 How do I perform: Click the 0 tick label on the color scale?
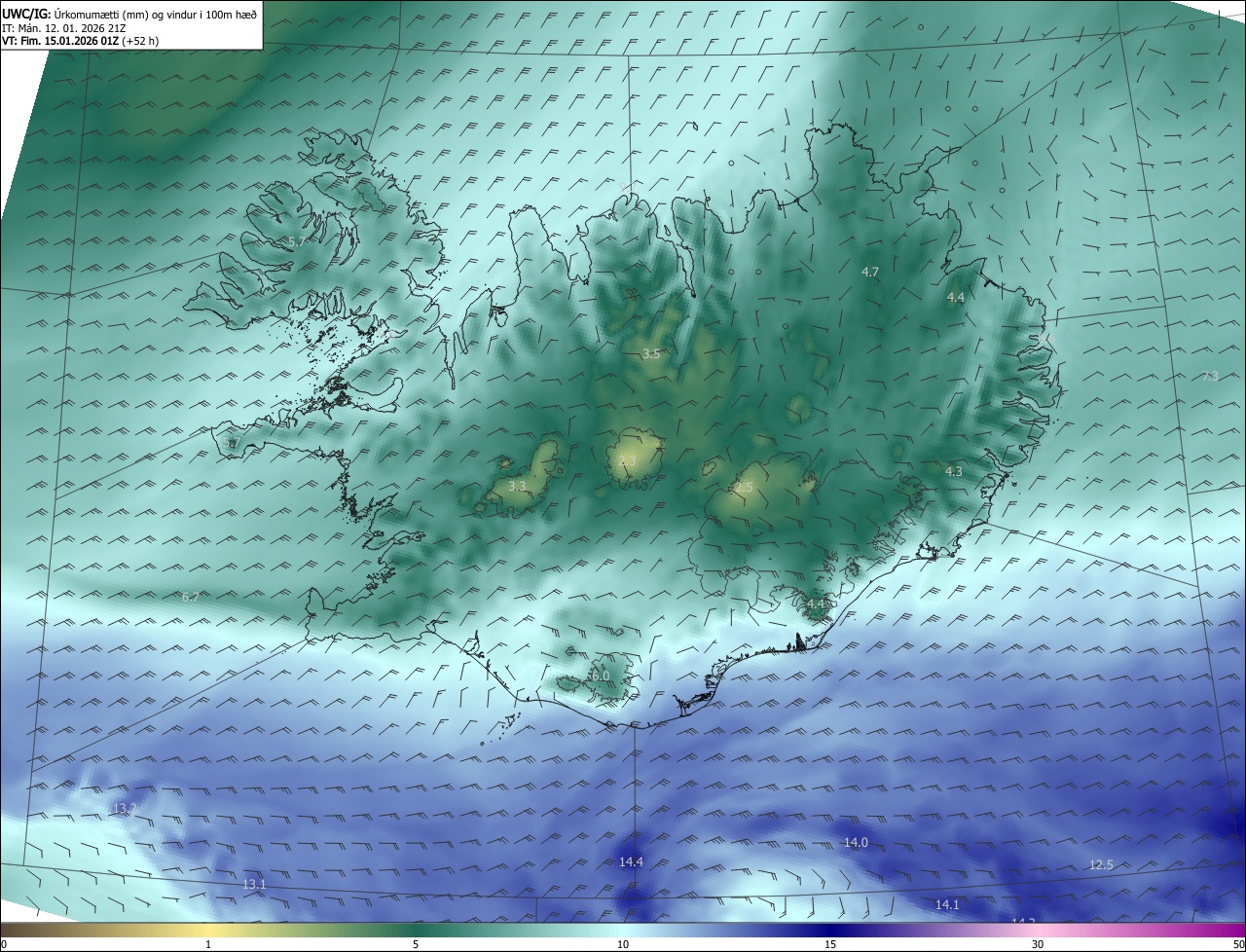[x=4, y=944]
